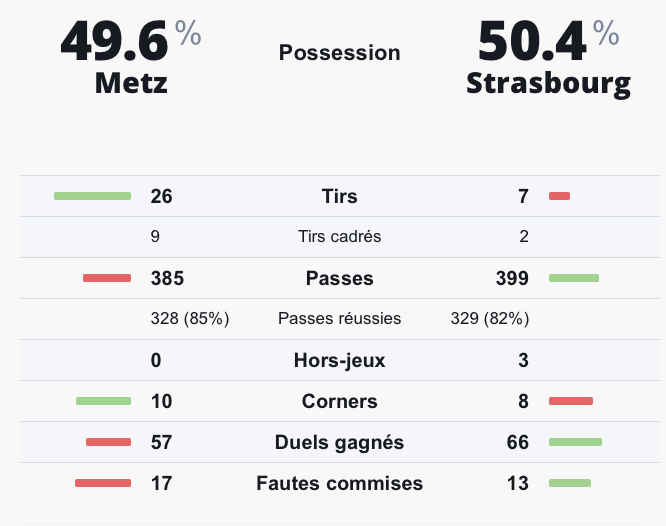Click Strasbourg's green Duels gagnés bar

pyautogui.click(x=576, y=442)
